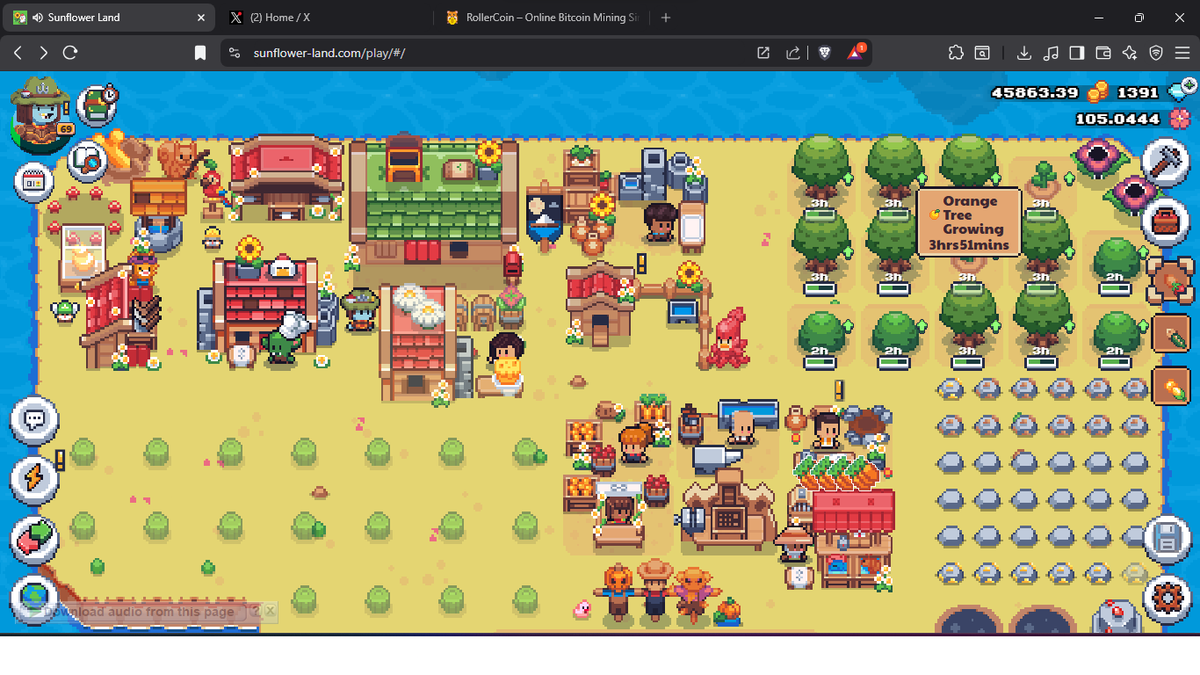The image size is (1200, 675).
Task: Open the browser hamburger menu
Action: tap(1182, 52)
